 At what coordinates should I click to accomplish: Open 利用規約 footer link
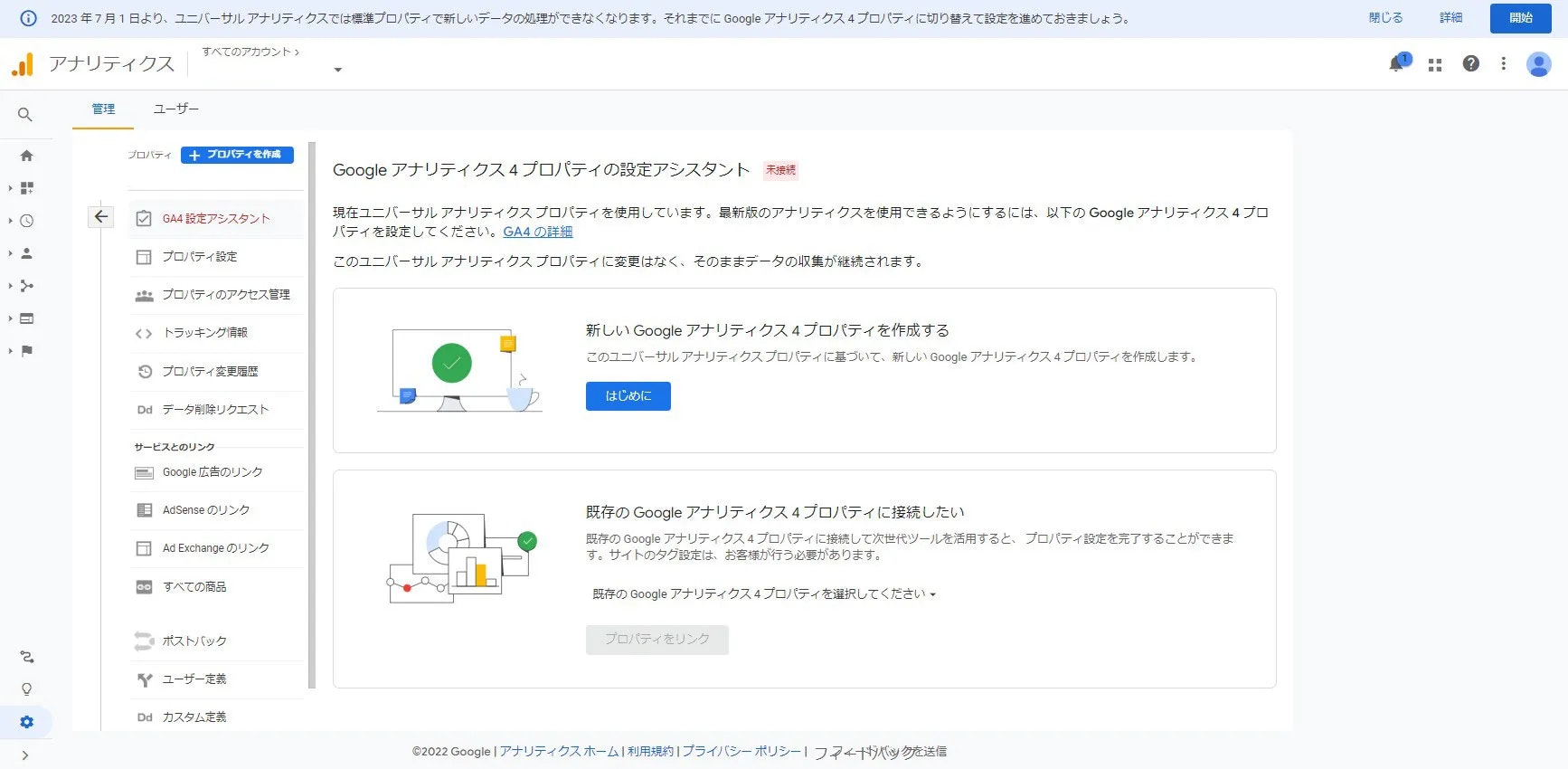click(x=650, y=752)
